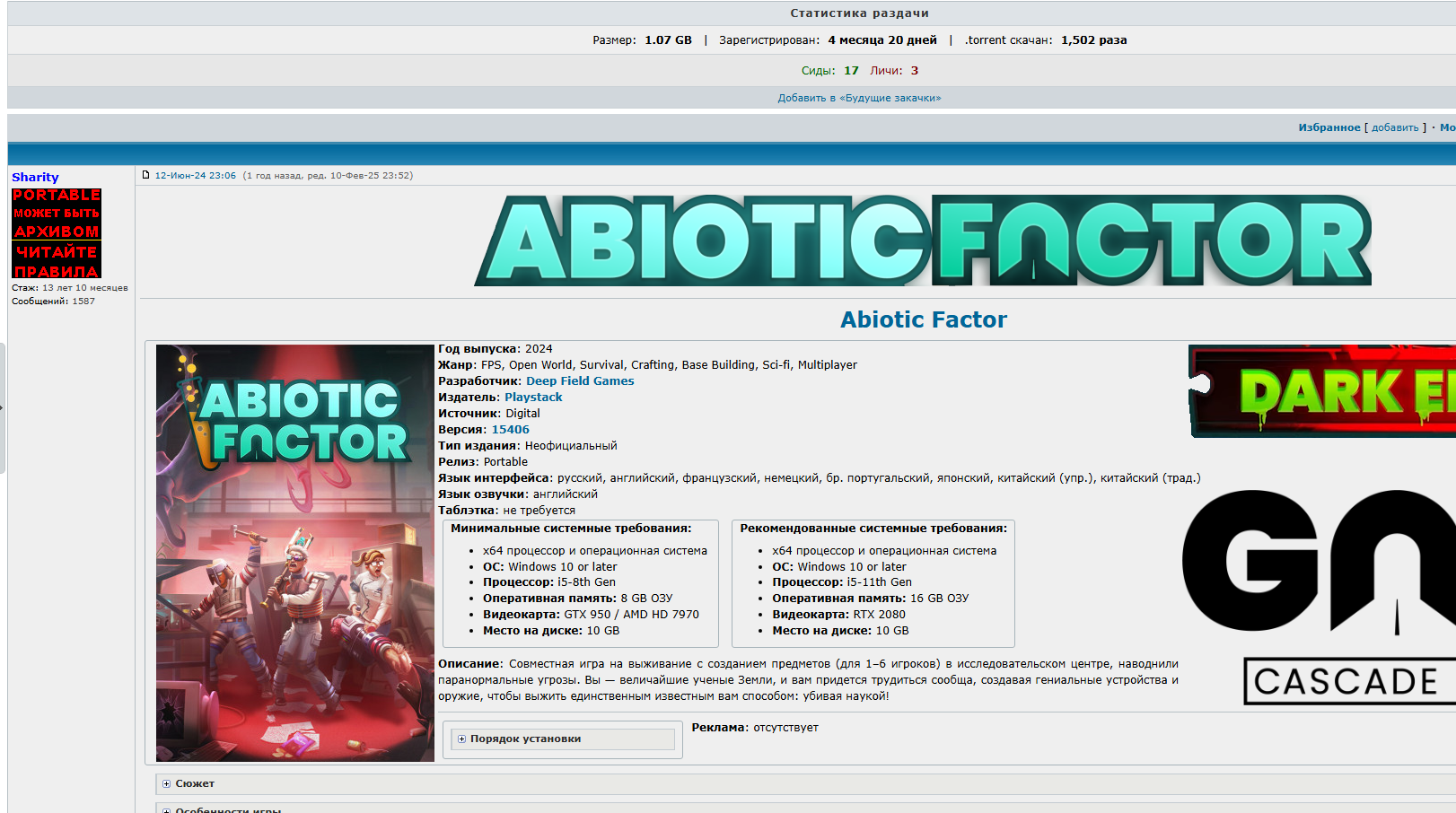Open publisher link Playstack
Image resolution: width=1456 pixels, height=813 pixels.
(533, 398)
